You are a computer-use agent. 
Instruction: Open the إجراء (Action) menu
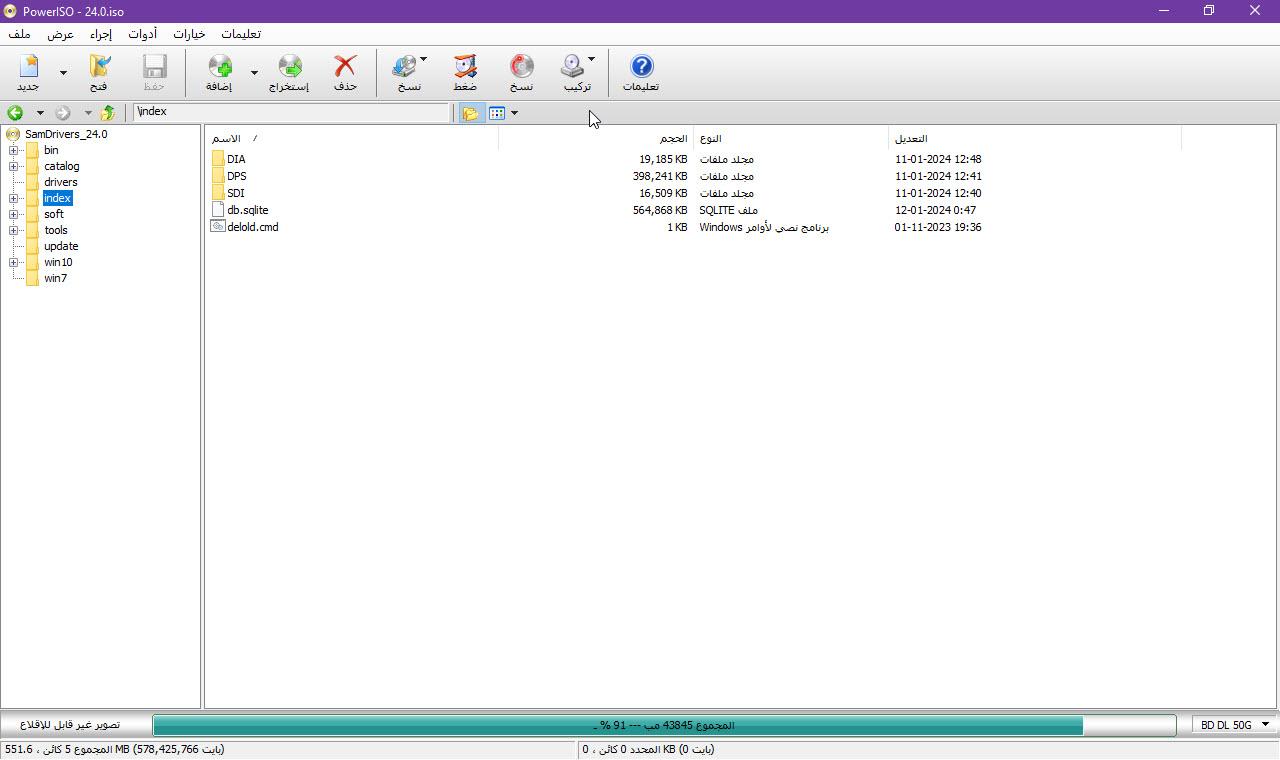tap(101, 34)
